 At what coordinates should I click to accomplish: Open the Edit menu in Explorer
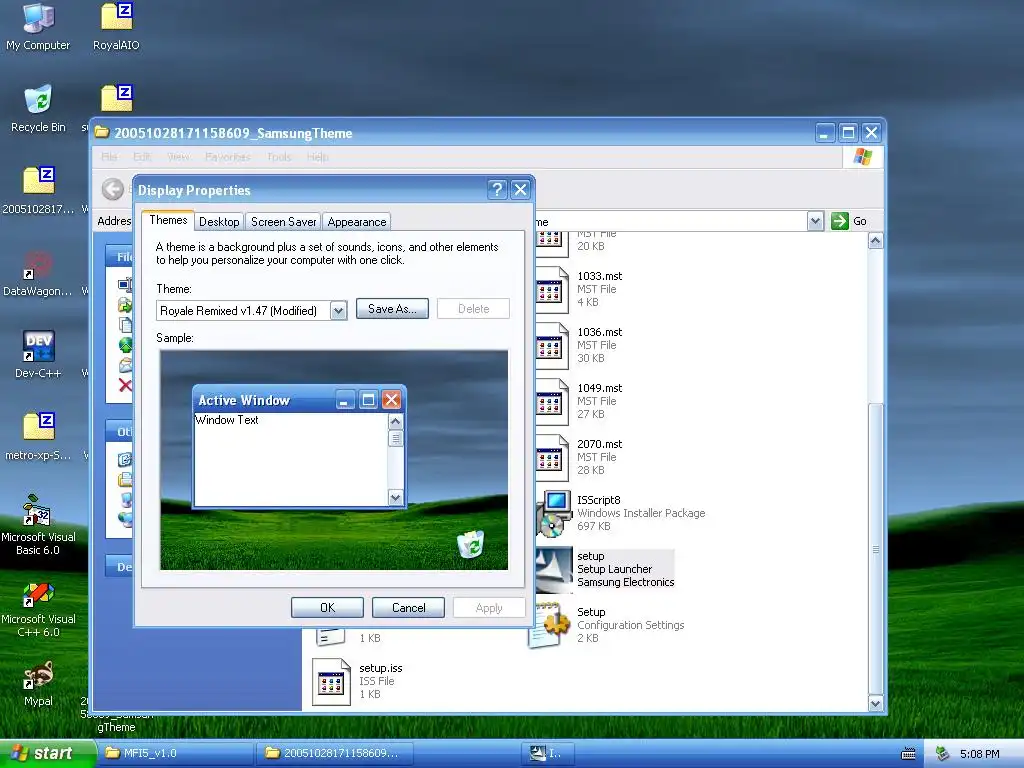(x=142, y=157)
